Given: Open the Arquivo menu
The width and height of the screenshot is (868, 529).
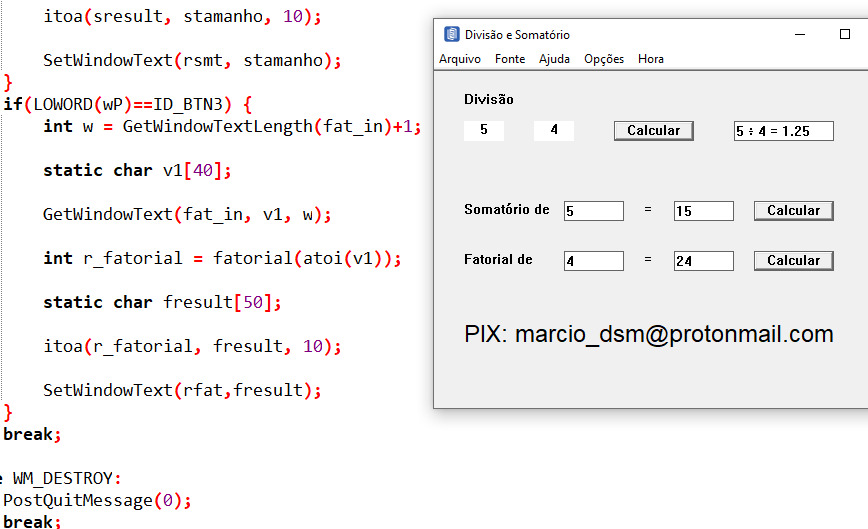Looking at the screenshot, I should tap(459, 59).
